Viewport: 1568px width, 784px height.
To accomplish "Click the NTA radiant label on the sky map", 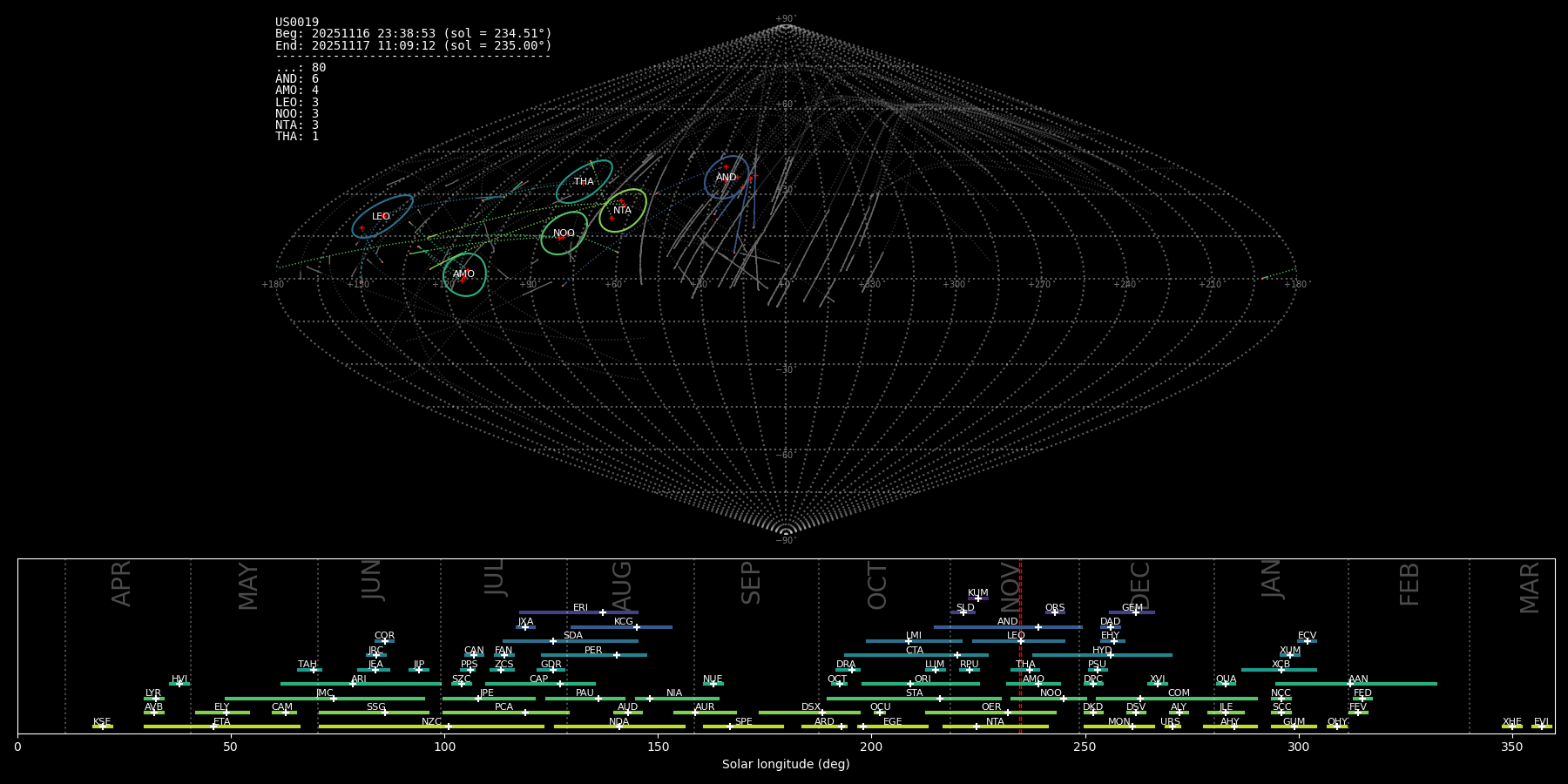I will [622, 211].
